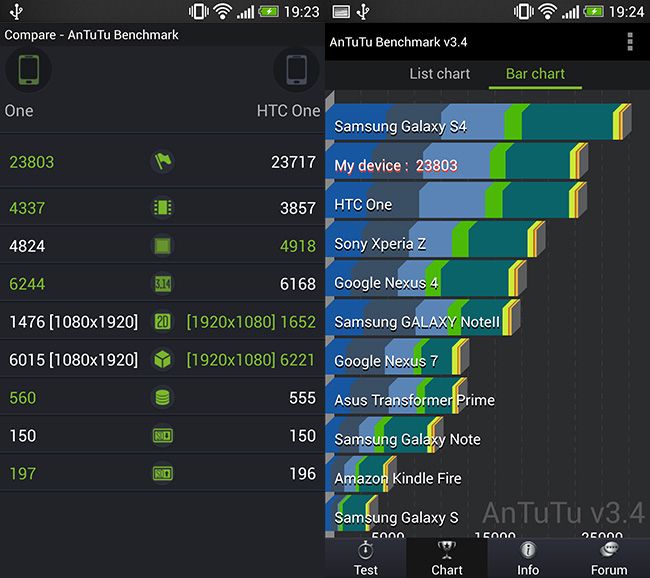The height and width of the screenshot is (578, 650).
Task: Tap the SD write icon in 150 row
Action: (162, 436)
